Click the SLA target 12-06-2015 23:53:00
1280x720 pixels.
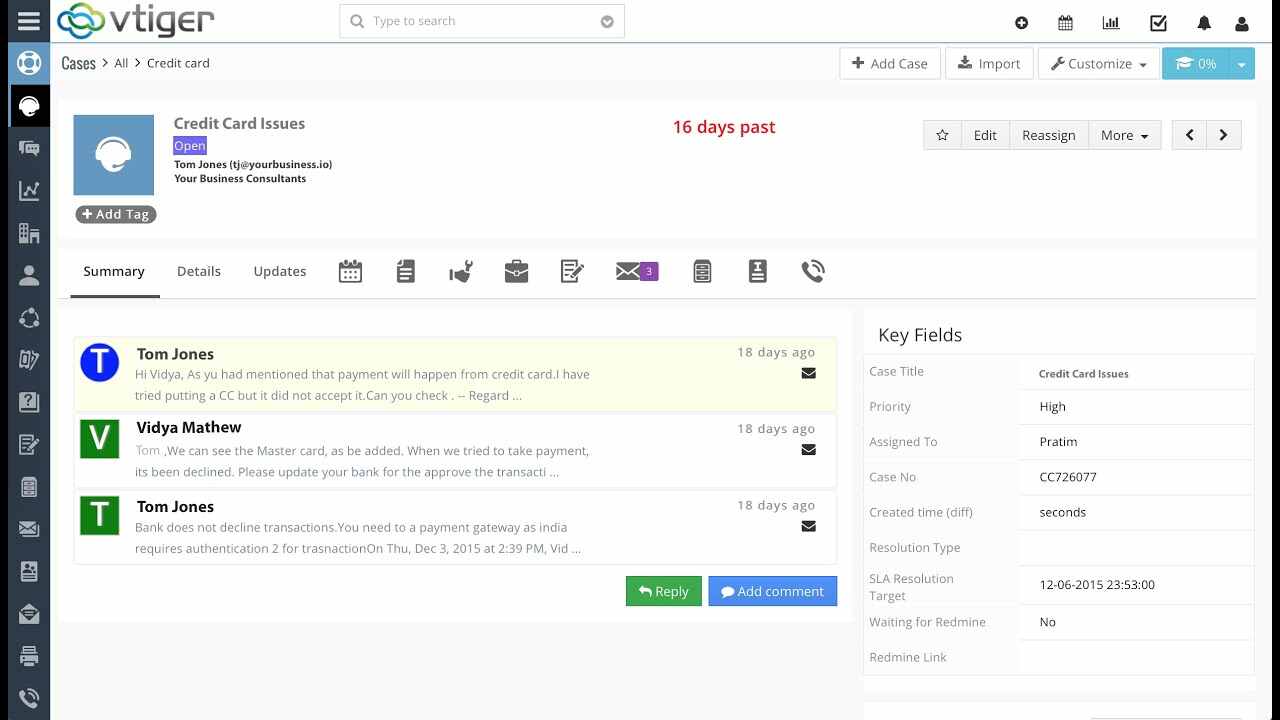click(x=1097, y=585)
